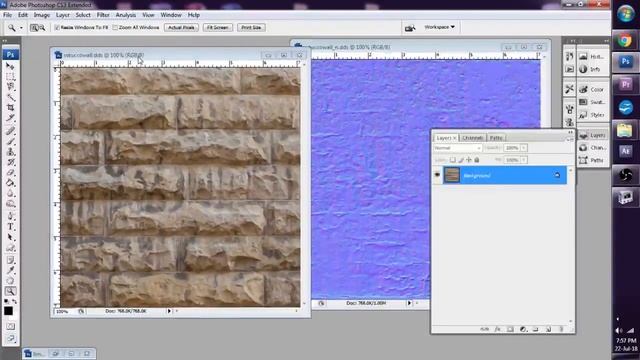Viewport: 640px width, 360px height.
Task: Open the Histogram panel from the dock
Action: [x=592, y=57]
